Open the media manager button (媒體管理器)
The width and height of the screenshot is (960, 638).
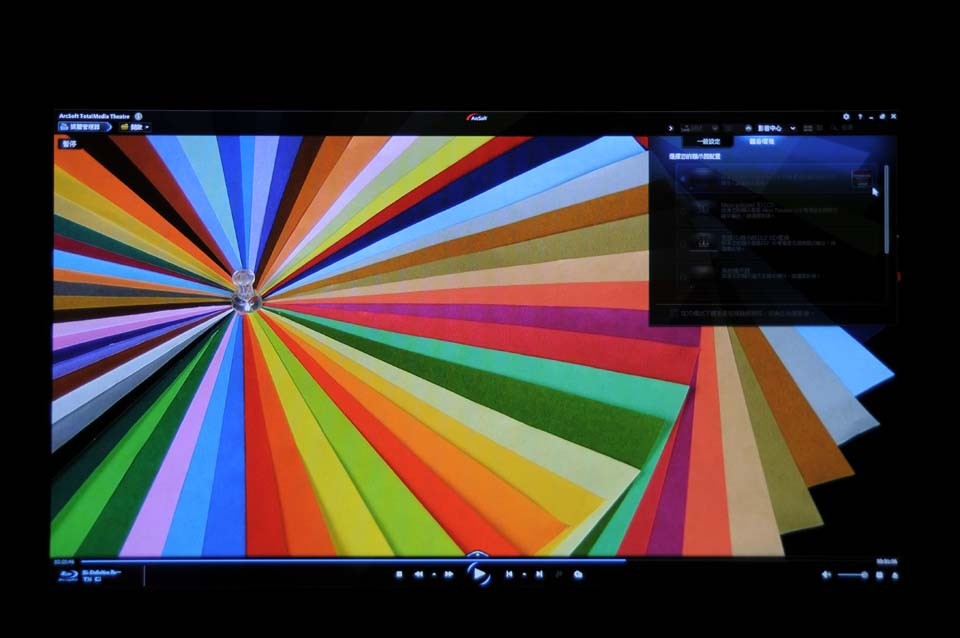pos(84,127)
